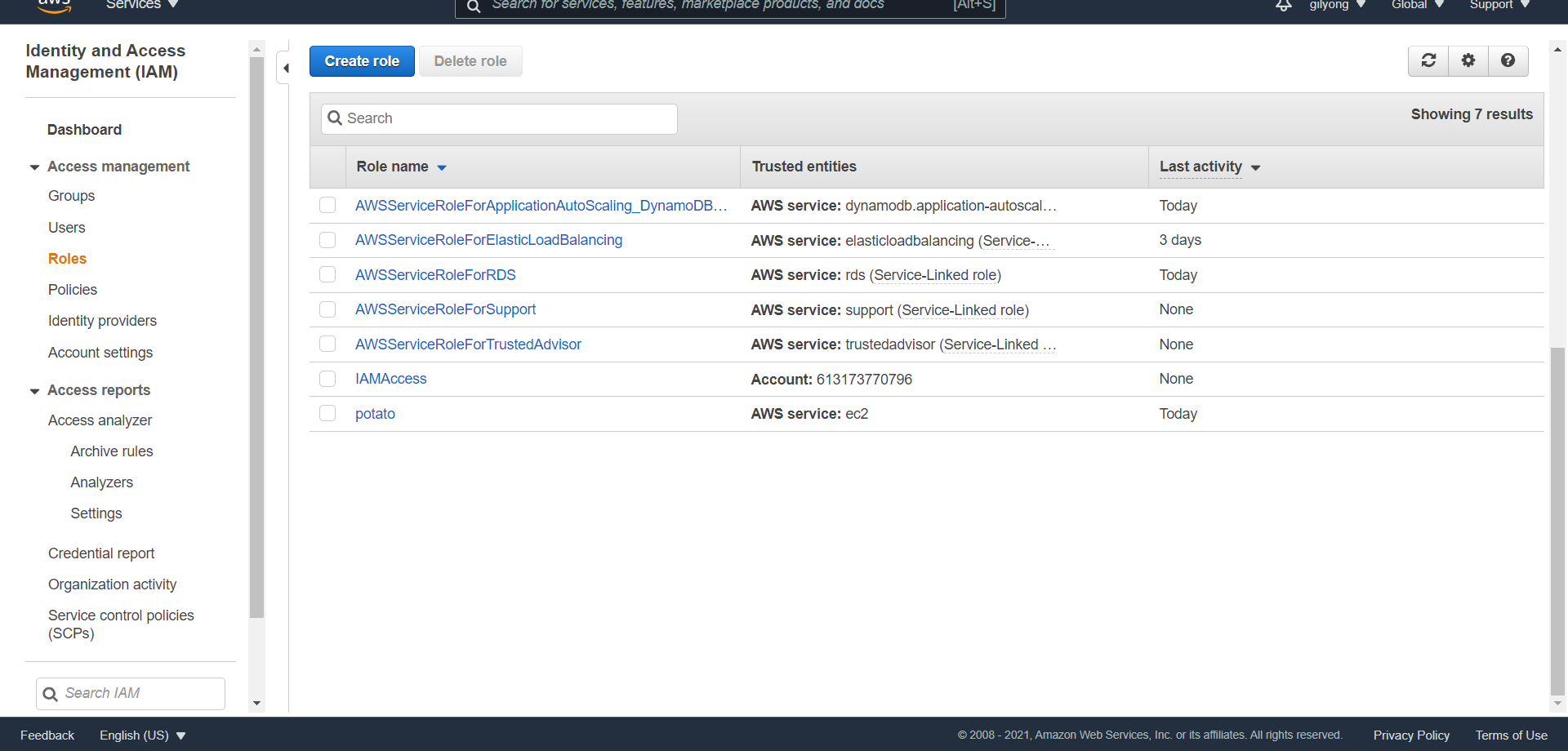Open Archive rules page
Image resolution: width=1568 pixels, height=751 pixels.
tap(111, 451)
